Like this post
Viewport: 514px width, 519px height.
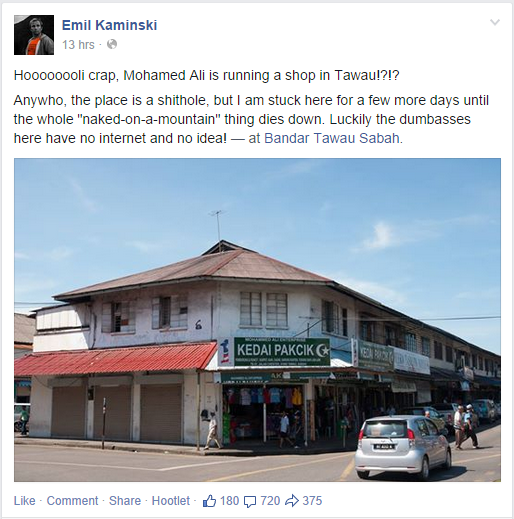tap(24, 501)
